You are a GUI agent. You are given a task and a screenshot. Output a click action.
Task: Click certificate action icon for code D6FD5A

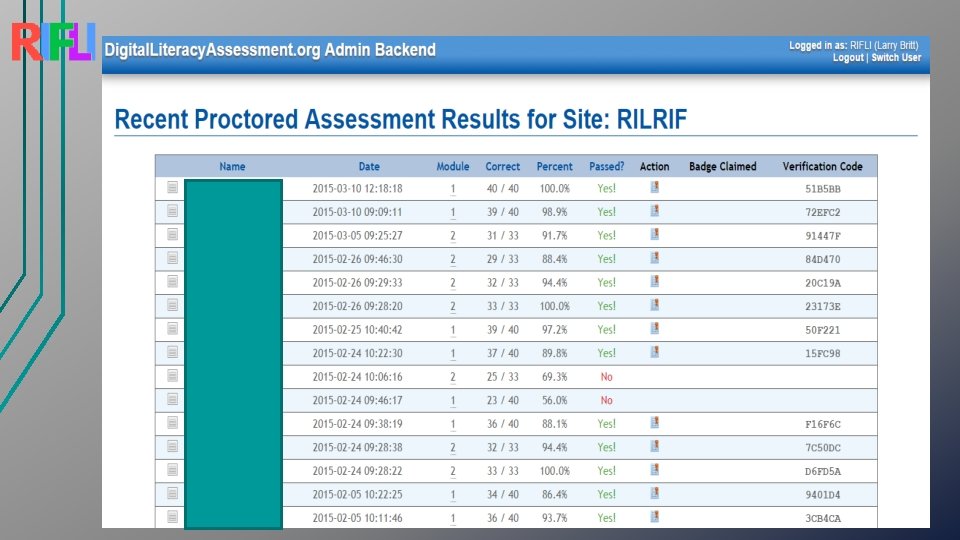[x=654, y=470]
